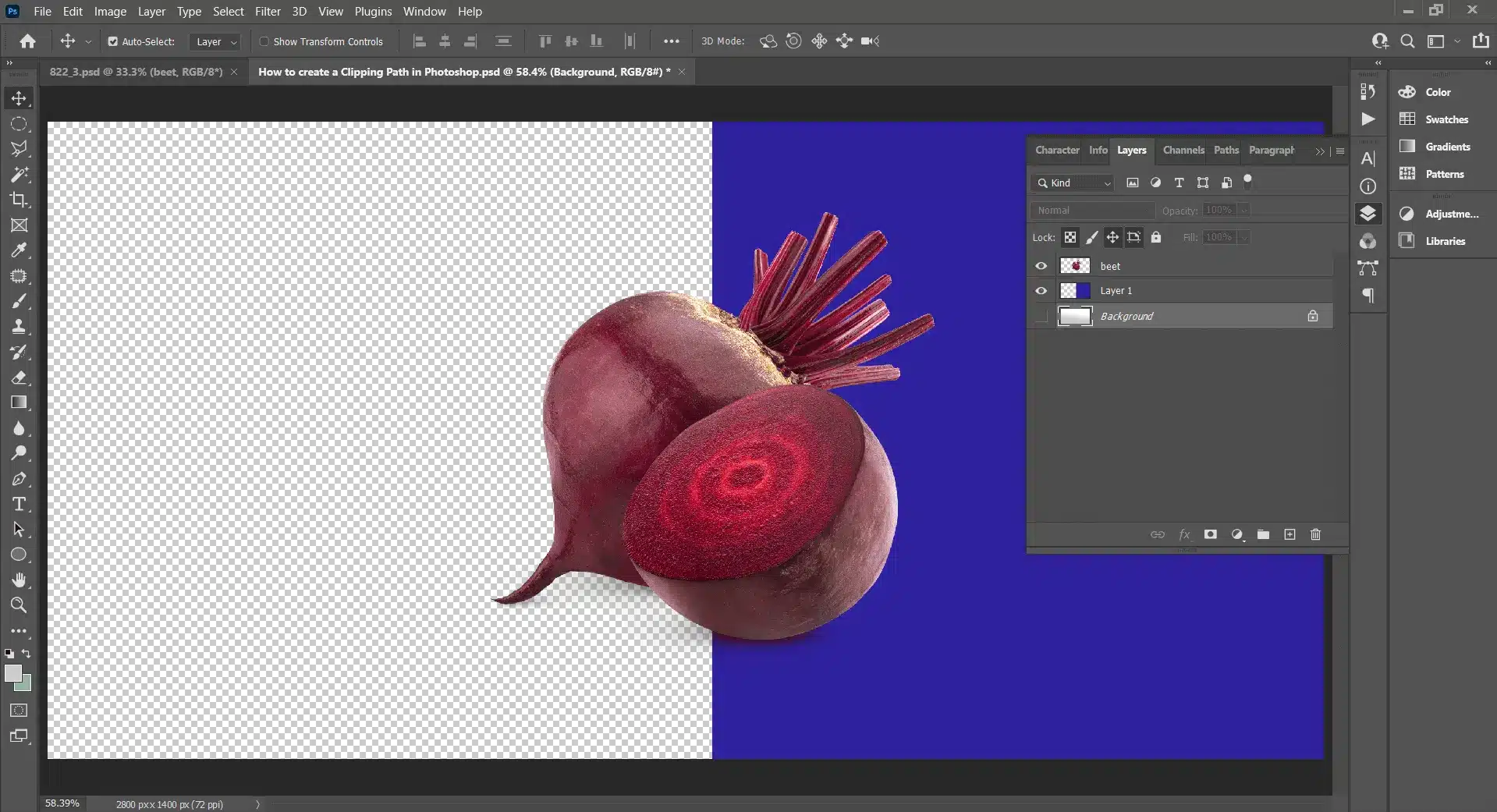Open the Image menu

pyautogui.click(x=110, y=12)
